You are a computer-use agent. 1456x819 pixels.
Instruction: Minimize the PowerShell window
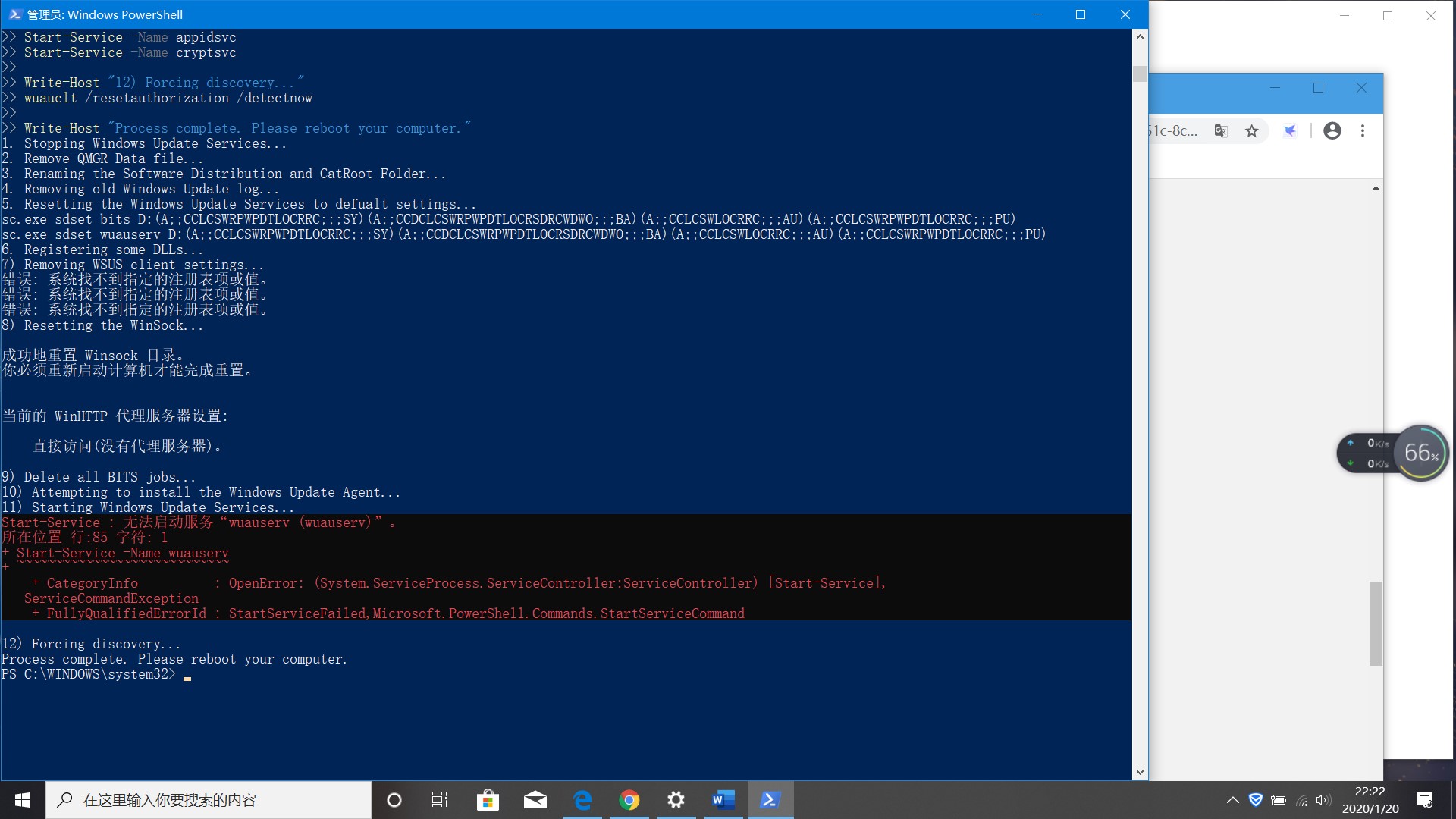pyautogui.click(x=1037, y=14)
